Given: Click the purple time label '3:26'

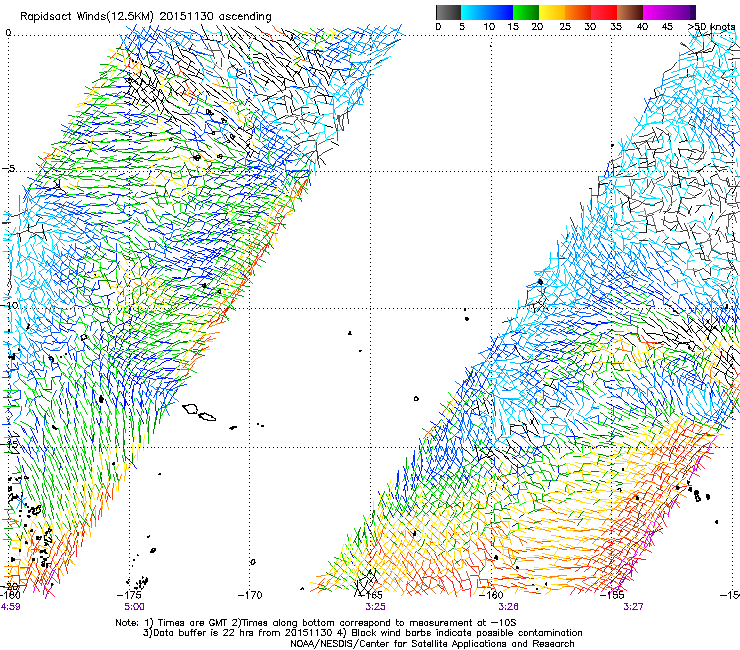Looking at the screenshot, I should 509,607.
